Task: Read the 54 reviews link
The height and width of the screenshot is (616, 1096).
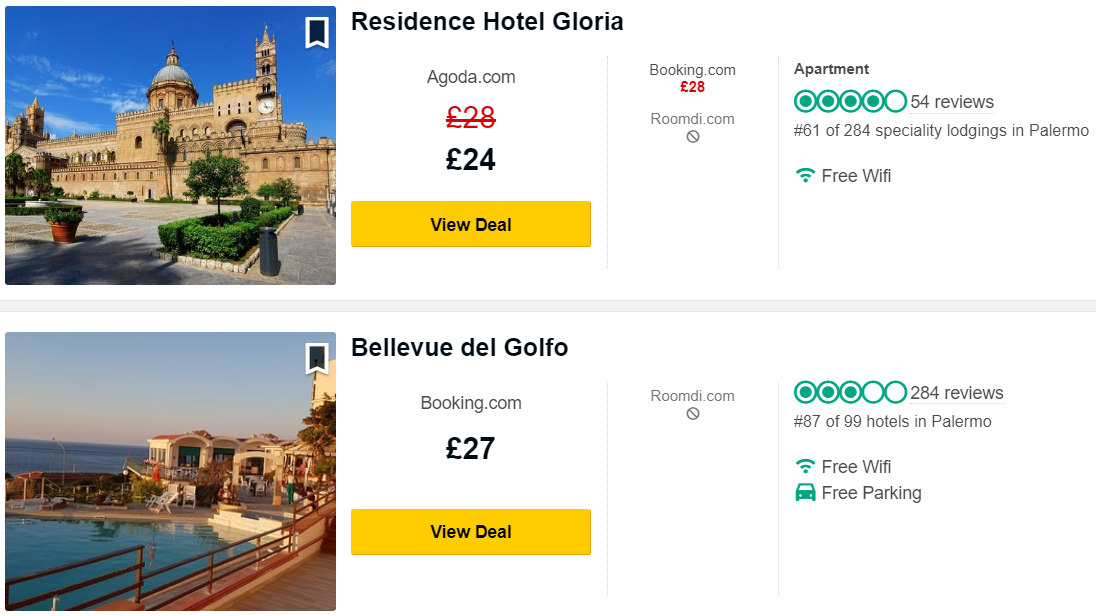Action: point(952,102)
